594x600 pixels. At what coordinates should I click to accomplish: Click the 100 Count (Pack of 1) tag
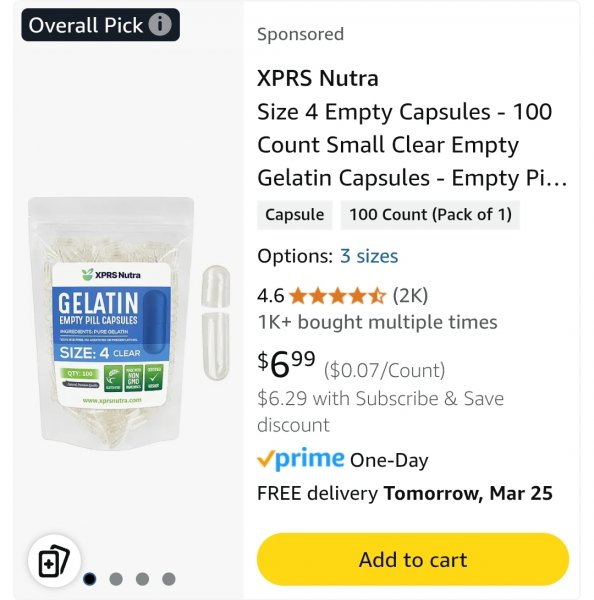click(x=430, y=215)
